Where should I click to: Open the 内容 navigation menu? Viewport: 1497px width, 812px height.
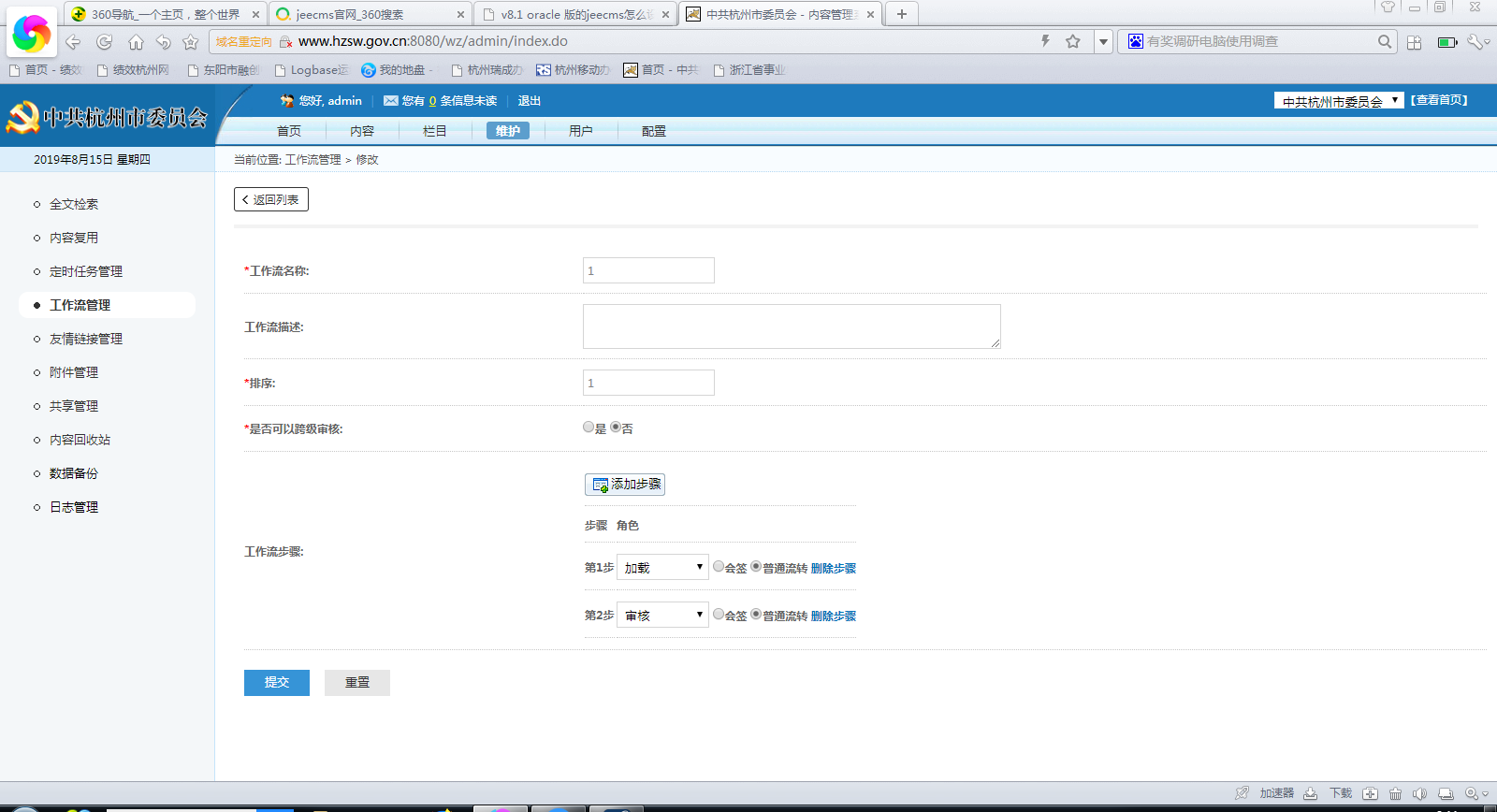click(x=362, y=131)
